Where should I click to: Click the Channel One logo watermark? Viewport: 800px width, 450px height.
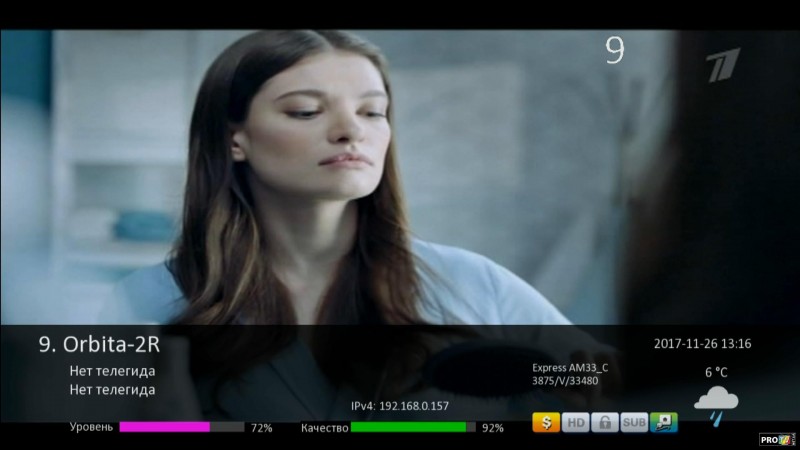pos(722,66)
